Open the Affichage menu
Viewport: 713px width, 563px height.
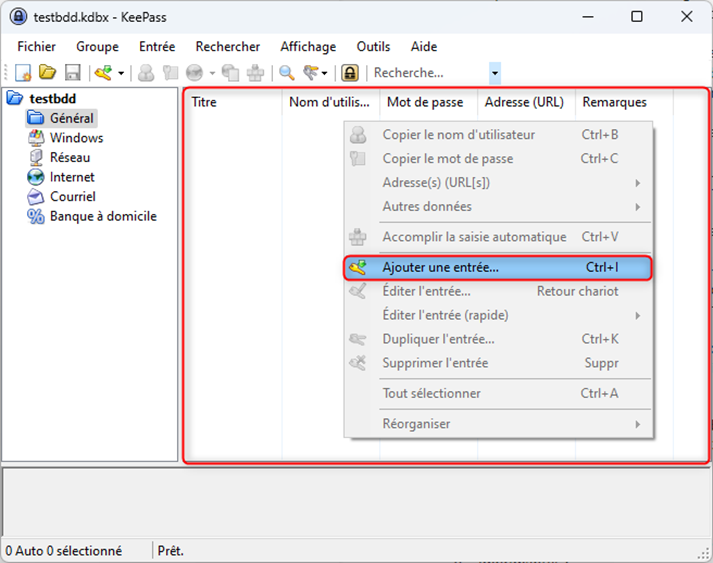[x=308, y=46]
